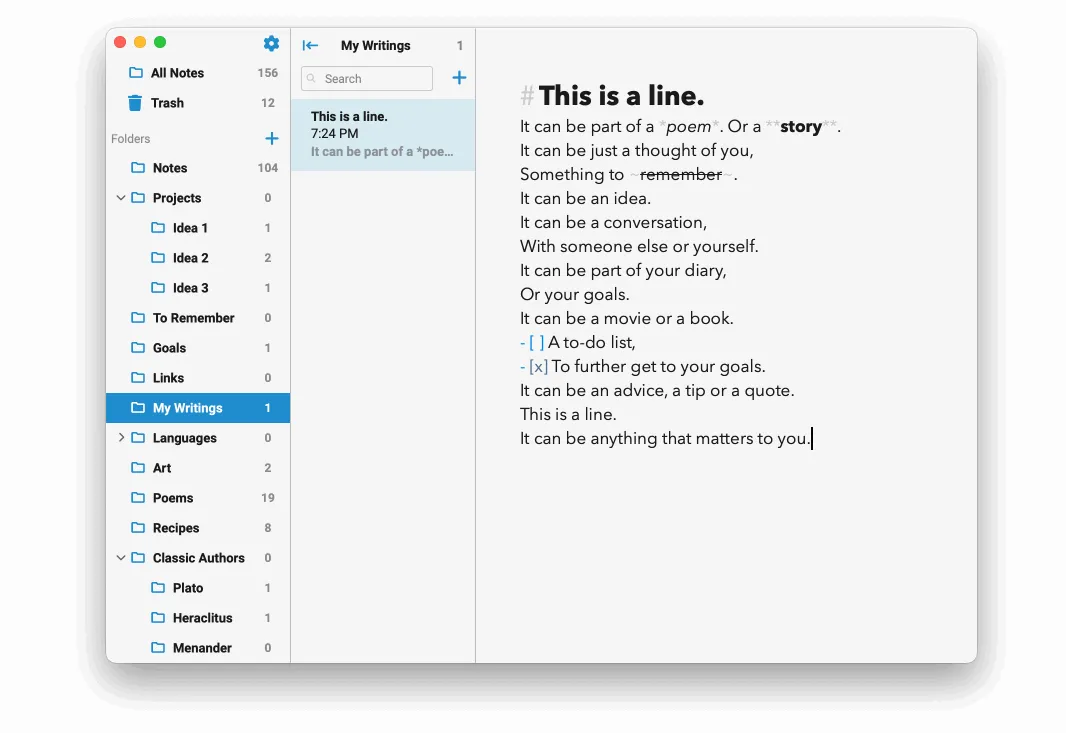The width and height of the screenshot is (1066, 733).
Task: Open preferences with the gear icon
Action: 270,44
